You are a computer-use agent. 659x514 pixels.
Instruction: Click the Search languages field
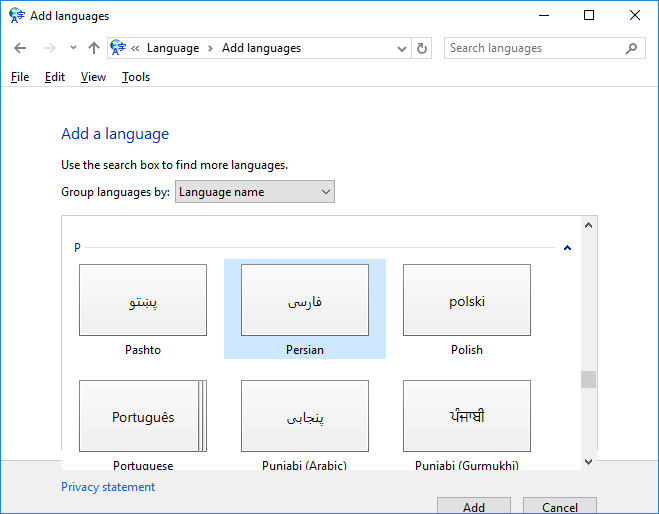tap(533, 48)
